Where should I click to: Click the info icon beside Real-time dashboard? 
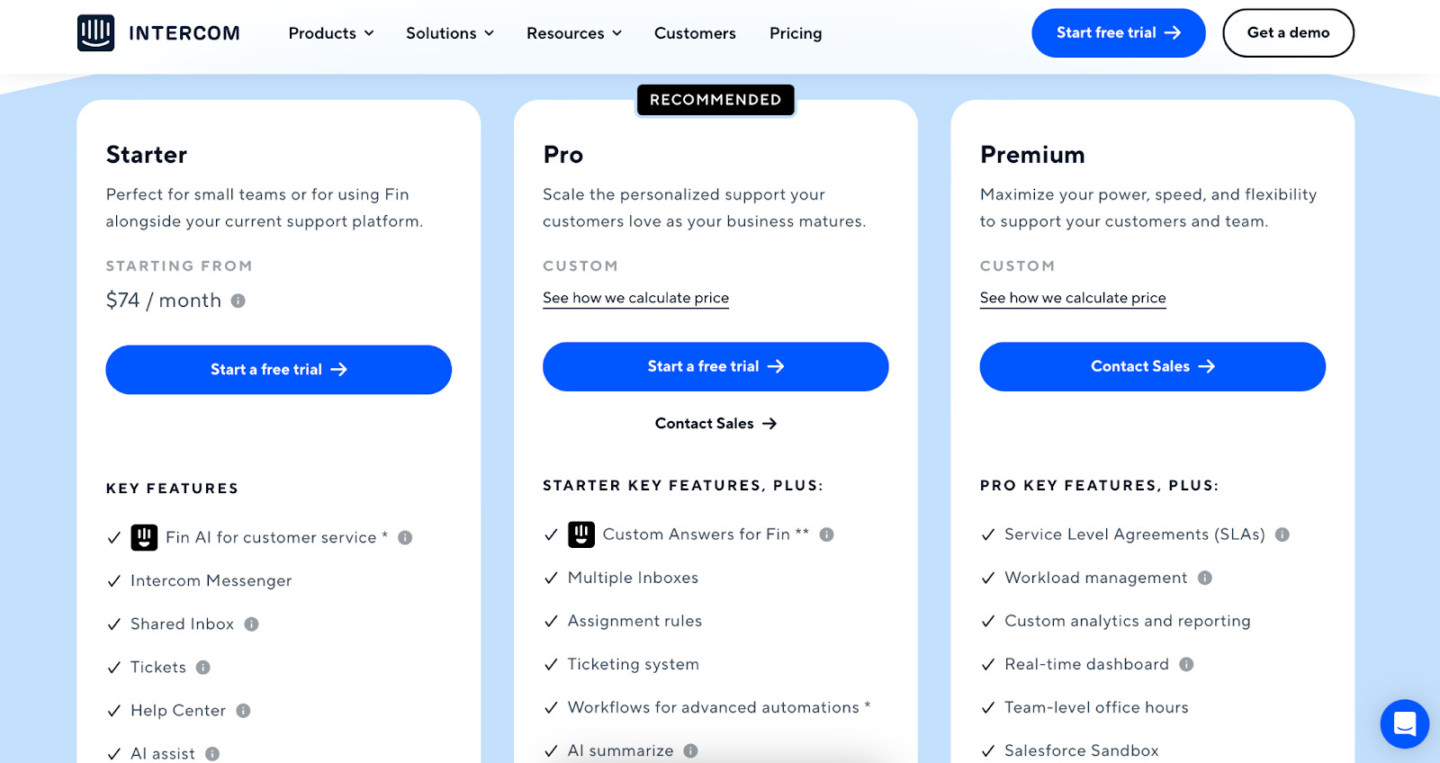tap(1186, 664)
